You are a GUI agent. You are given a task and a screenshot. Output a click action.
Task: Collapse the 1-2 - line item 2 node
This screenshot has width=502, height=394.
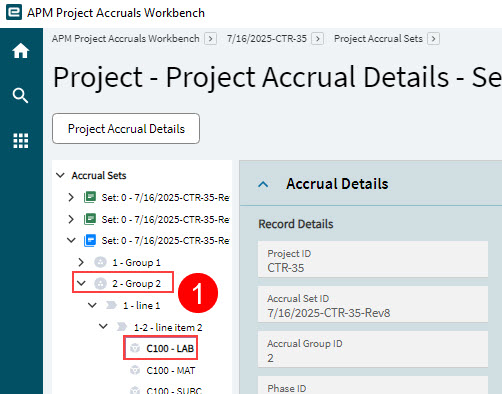click(103, 326)
